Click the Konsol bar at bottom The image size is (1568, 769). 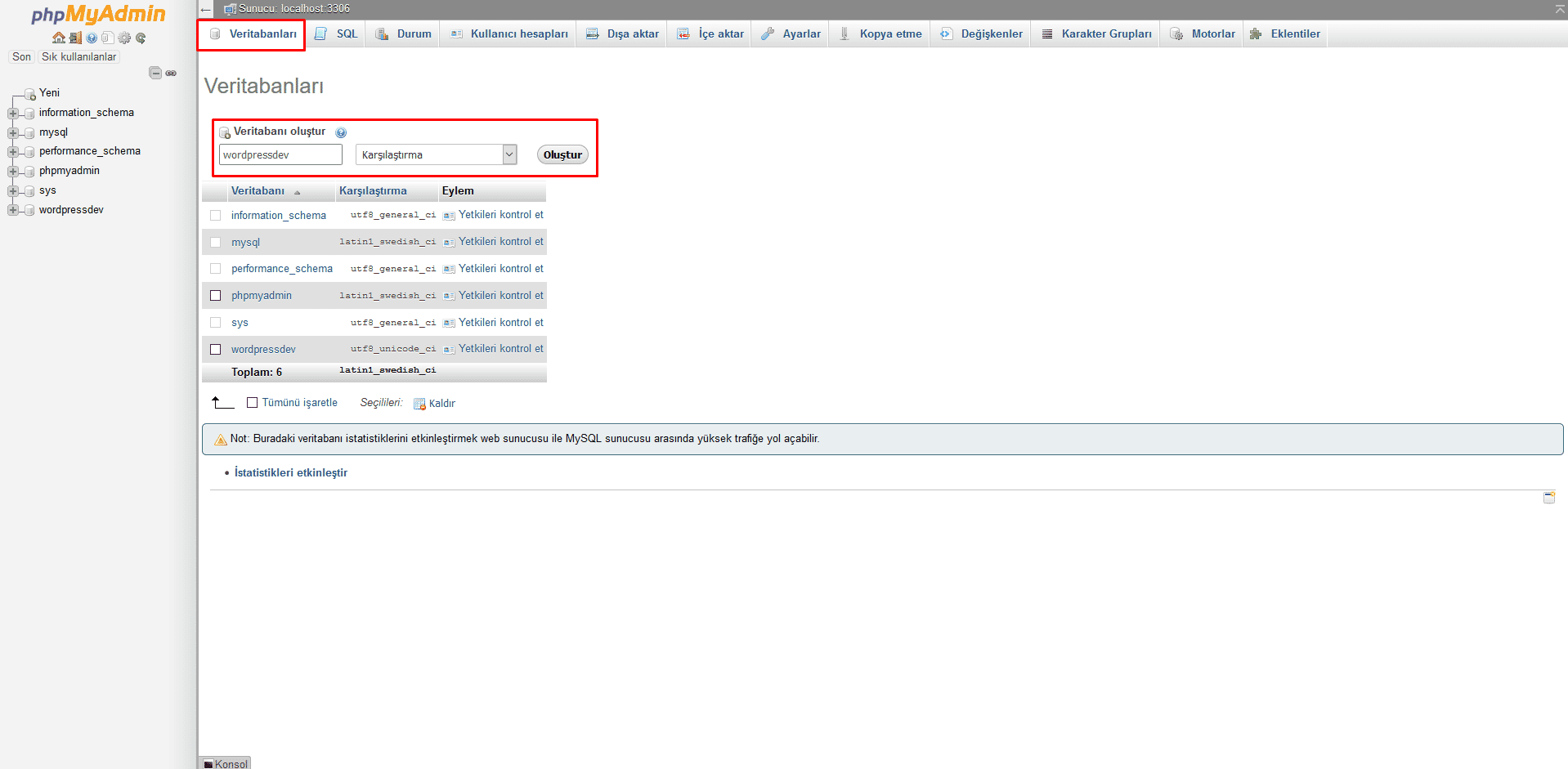[226, 763]
